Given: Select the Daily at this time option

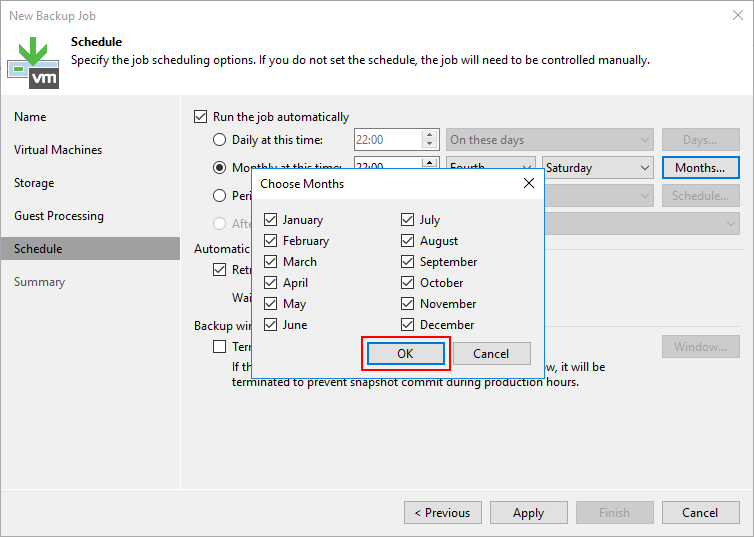Looking at the screenshot, I should tap(221, 140).
